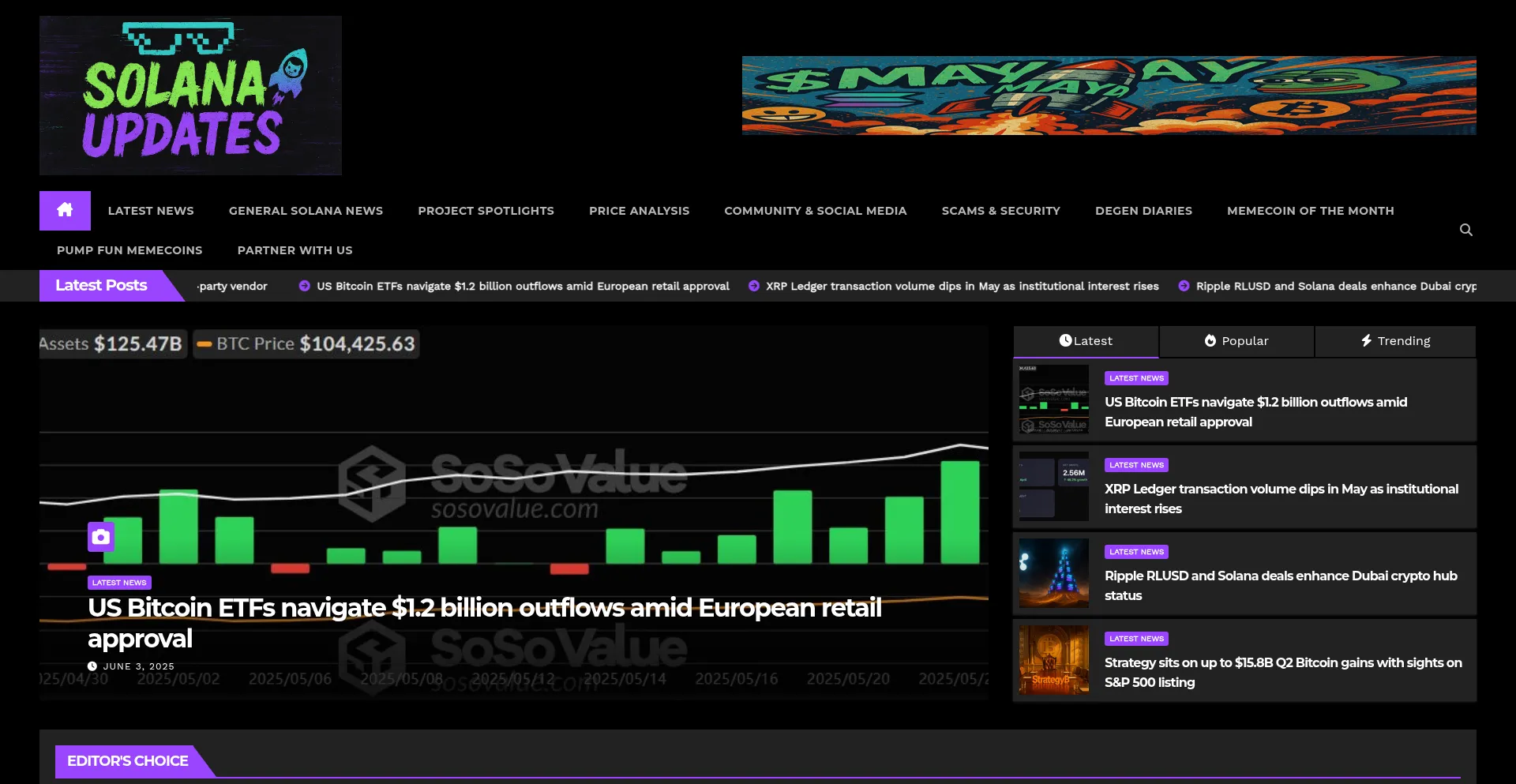Go to Pump Fun Memecoins page

[x=129, y=250]
